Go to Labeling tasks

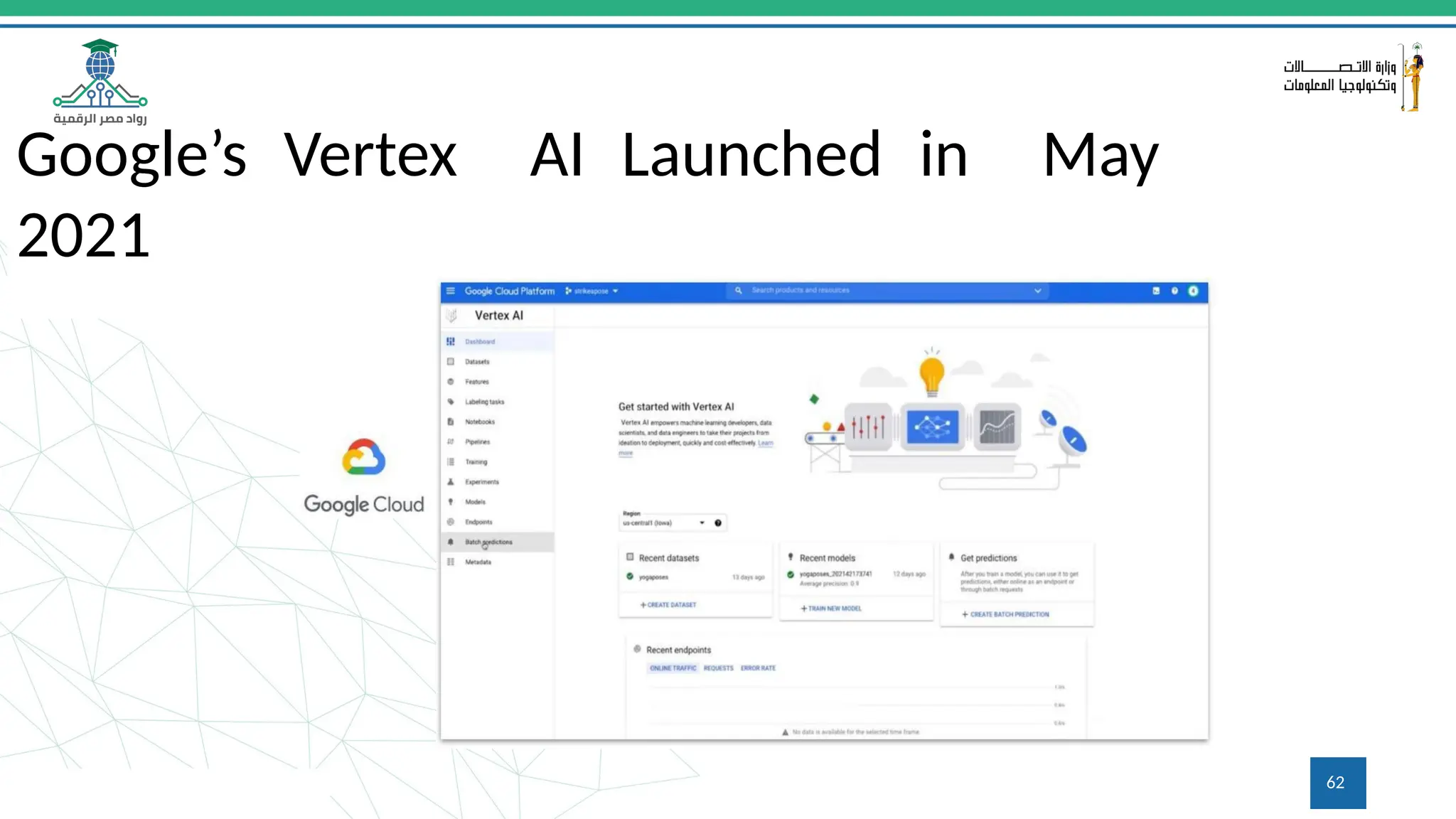[498, 402]
